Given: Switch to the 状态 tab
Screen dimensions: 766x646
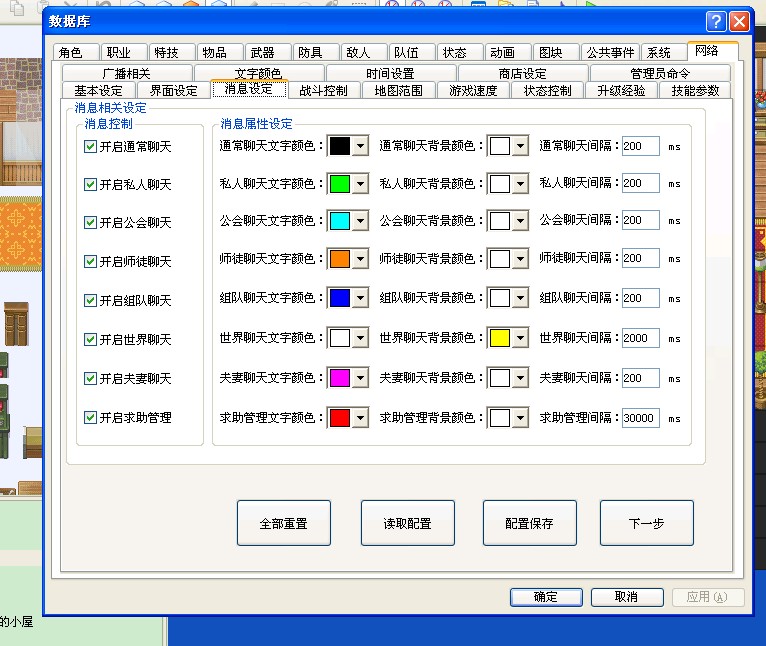Looking at the screenshot, I should click(x=459, y=52).
